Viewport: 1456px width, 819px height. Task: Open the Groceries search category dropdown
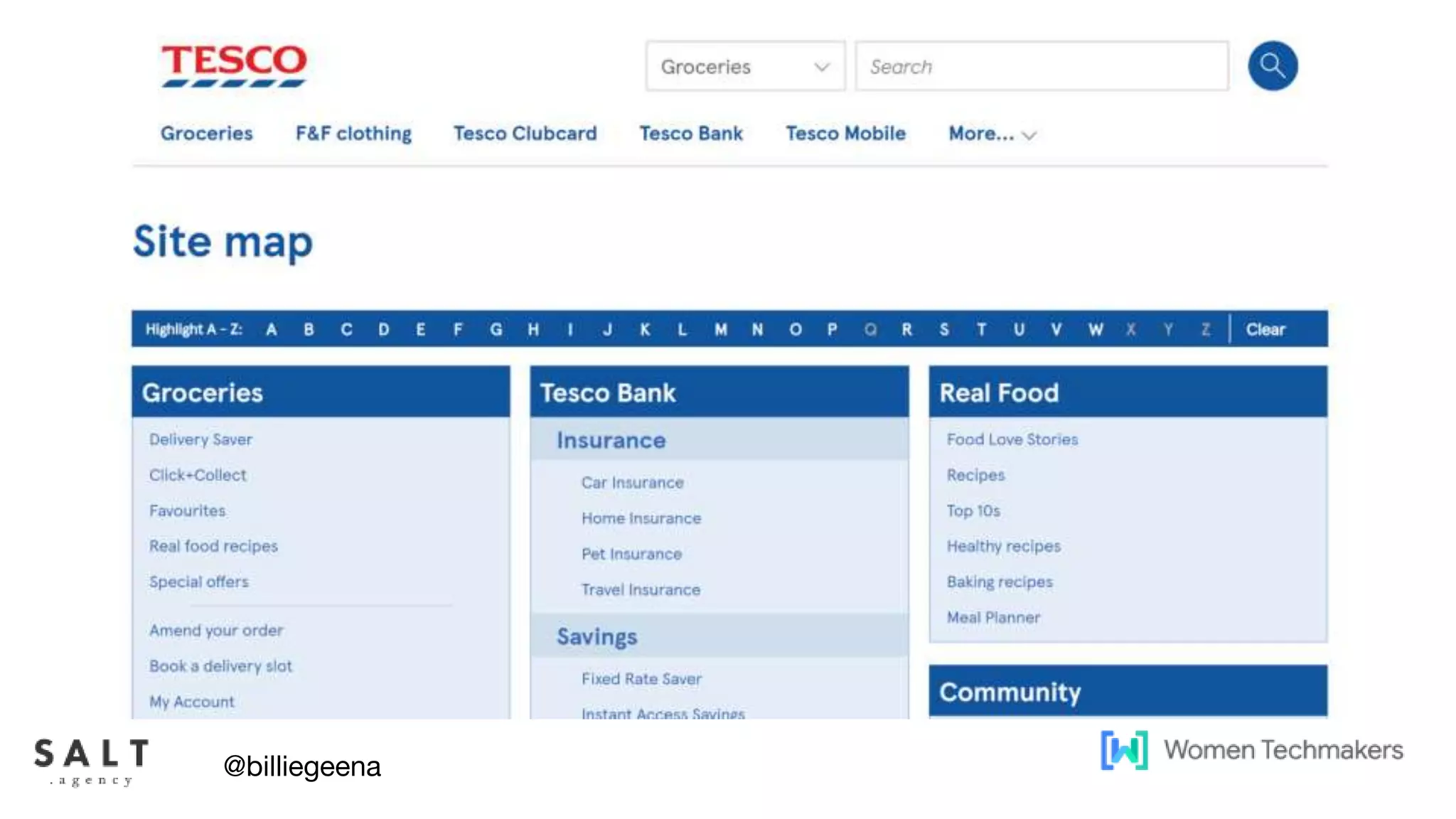click(745, 66)
